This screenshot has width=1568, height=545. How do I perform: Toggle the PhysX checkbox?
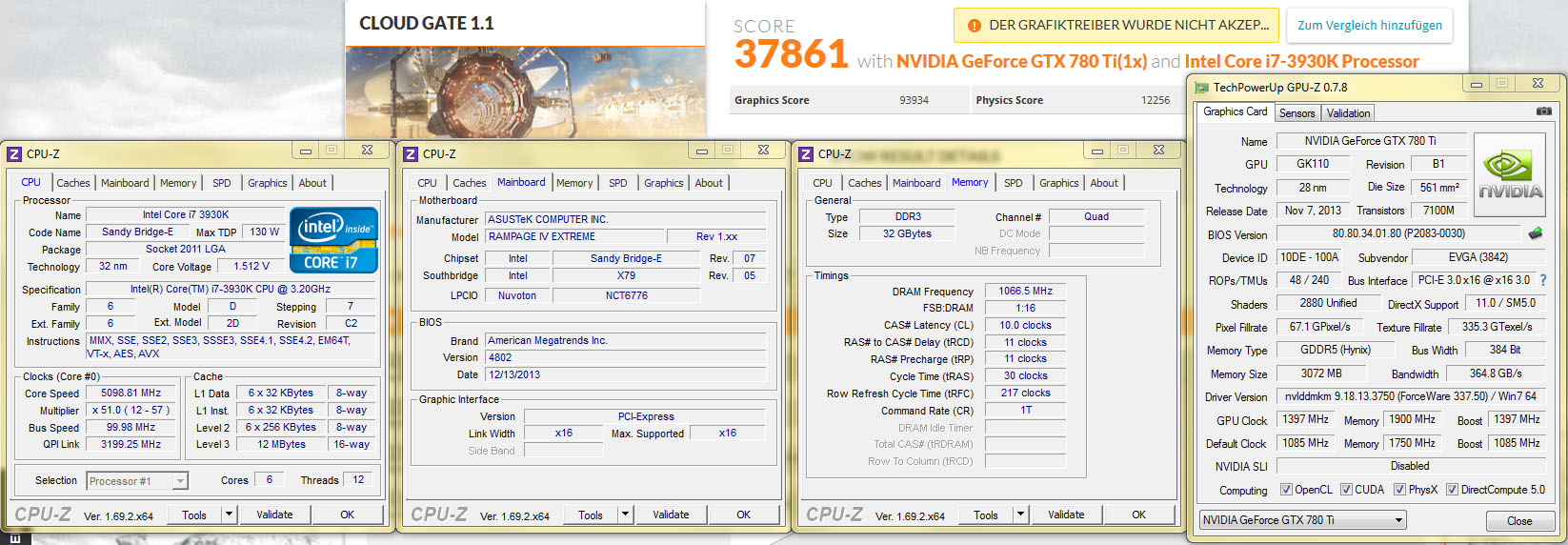click(1399, 490)
